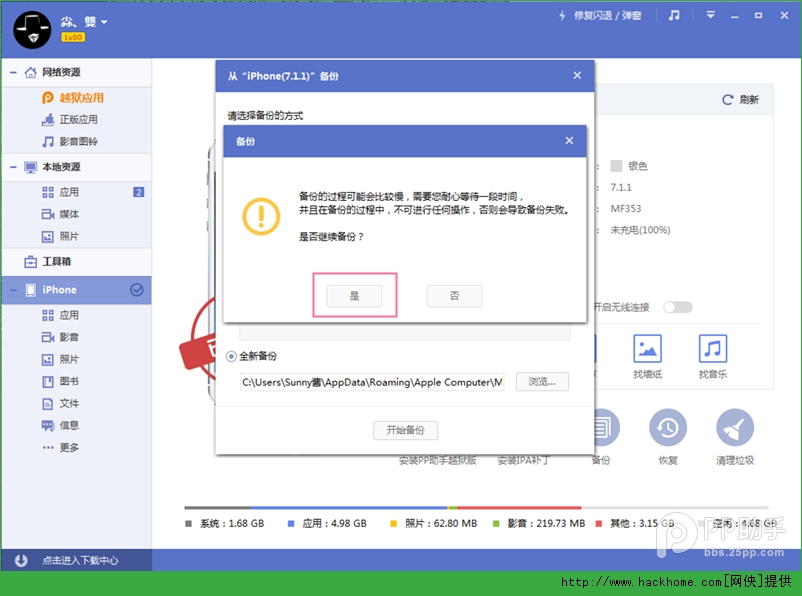Click the 是 (Yes) button

pyautogui.click(x=354, y=296)
